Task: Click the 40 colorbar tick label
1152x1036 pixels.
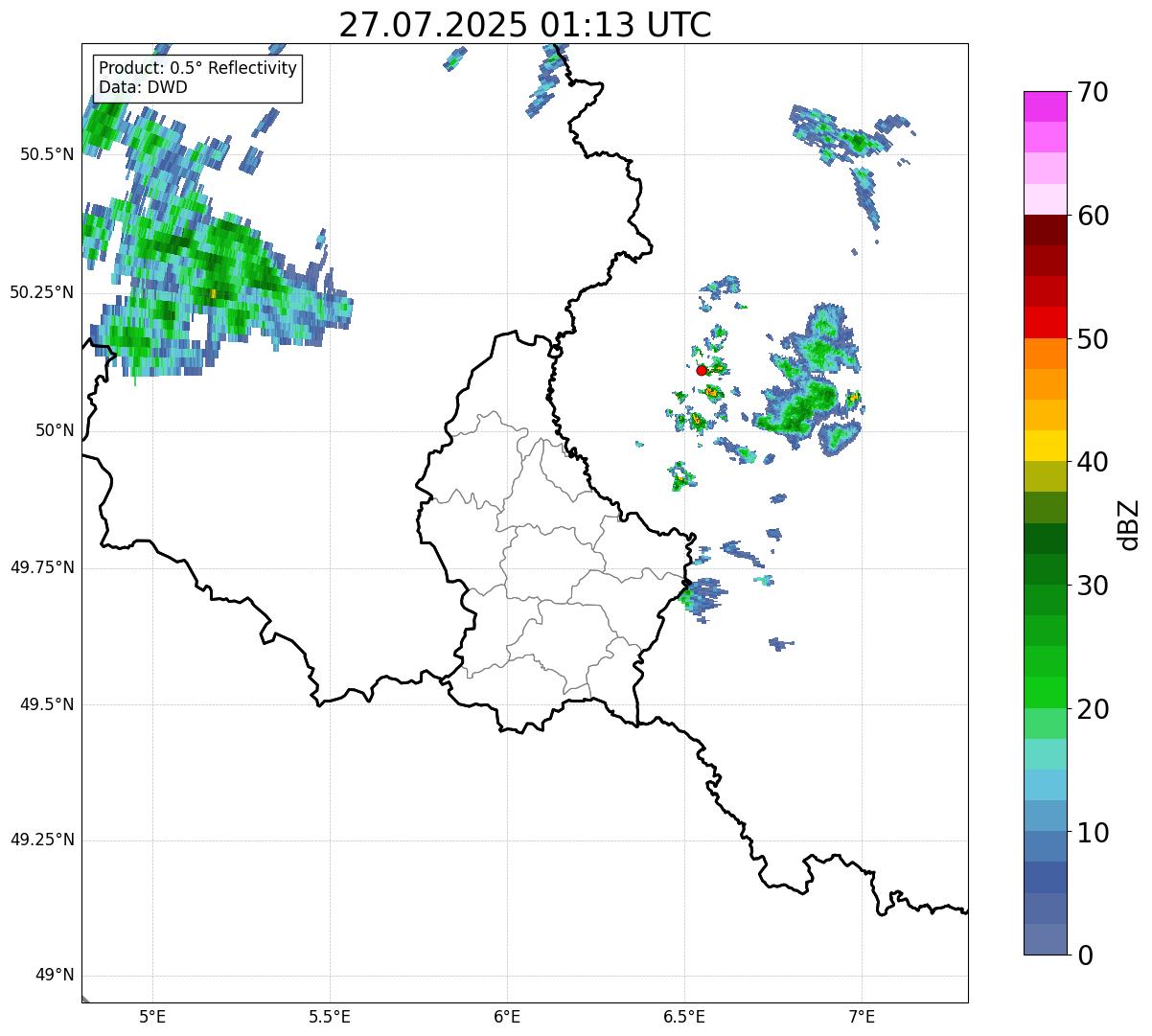Action: click(x=1093, y=462)
